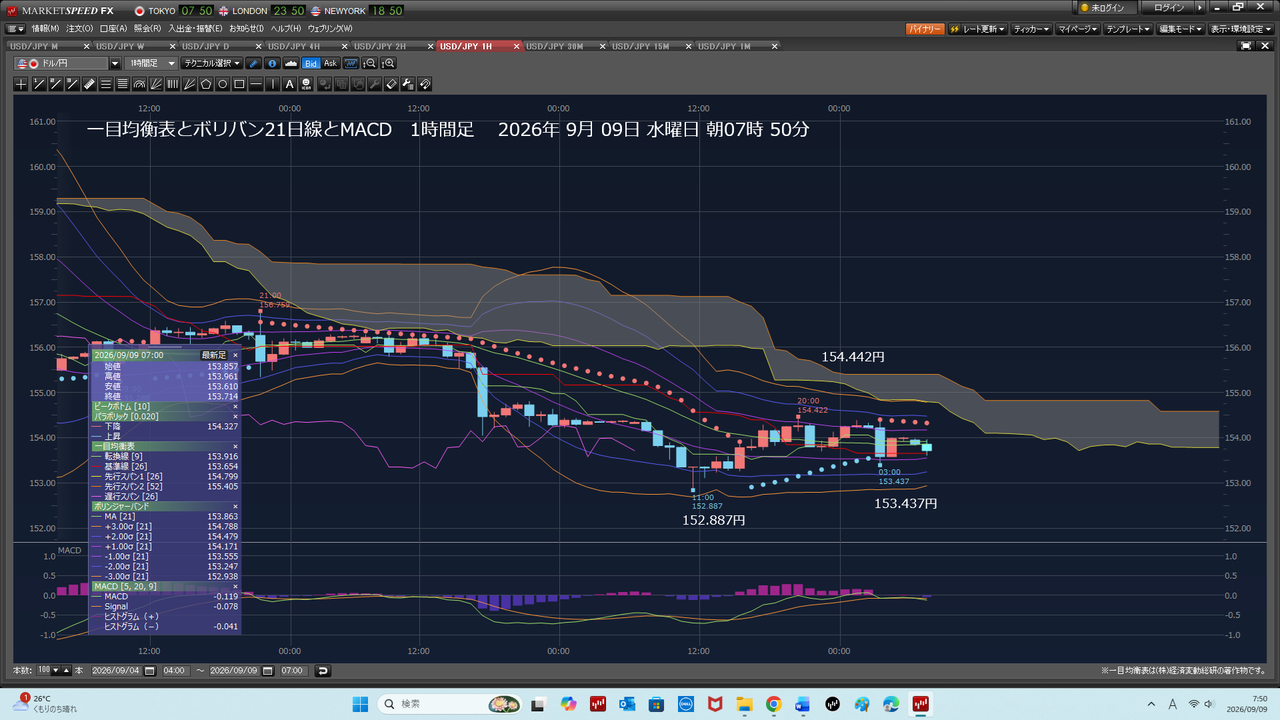Image resolution: width=1280 pixels, height=720 pixels.
Task: Select the Fibonacci arc tool
Action: point(139,84)
